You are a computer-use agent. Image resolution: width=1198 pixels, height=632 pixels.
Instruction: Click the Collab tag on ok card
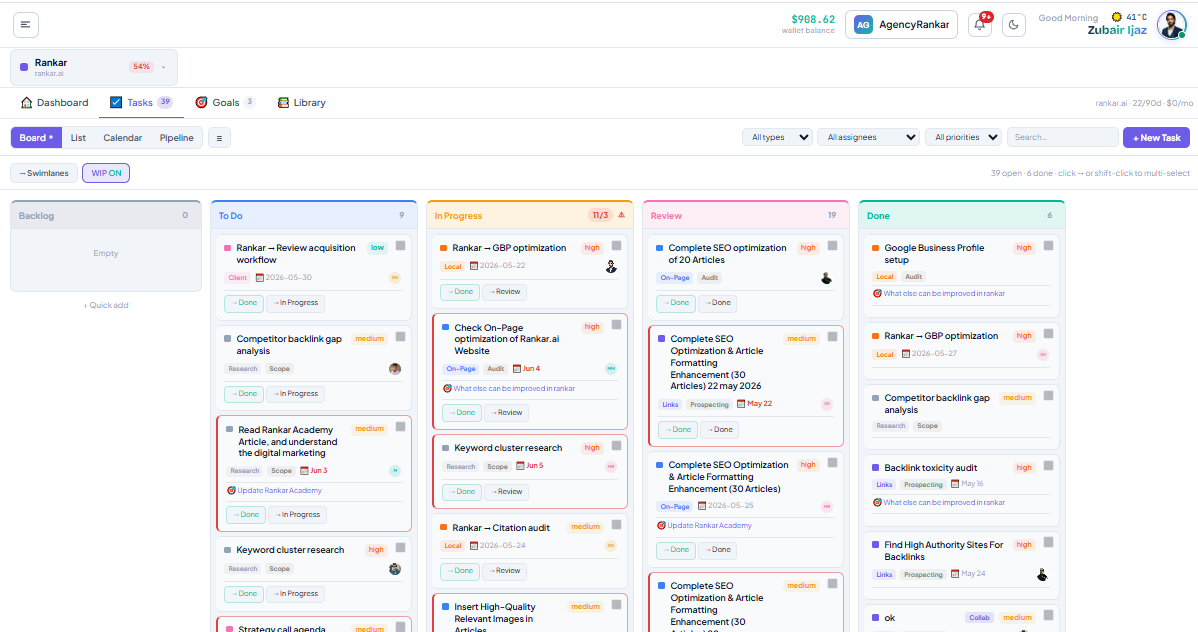tap(979, 617)
